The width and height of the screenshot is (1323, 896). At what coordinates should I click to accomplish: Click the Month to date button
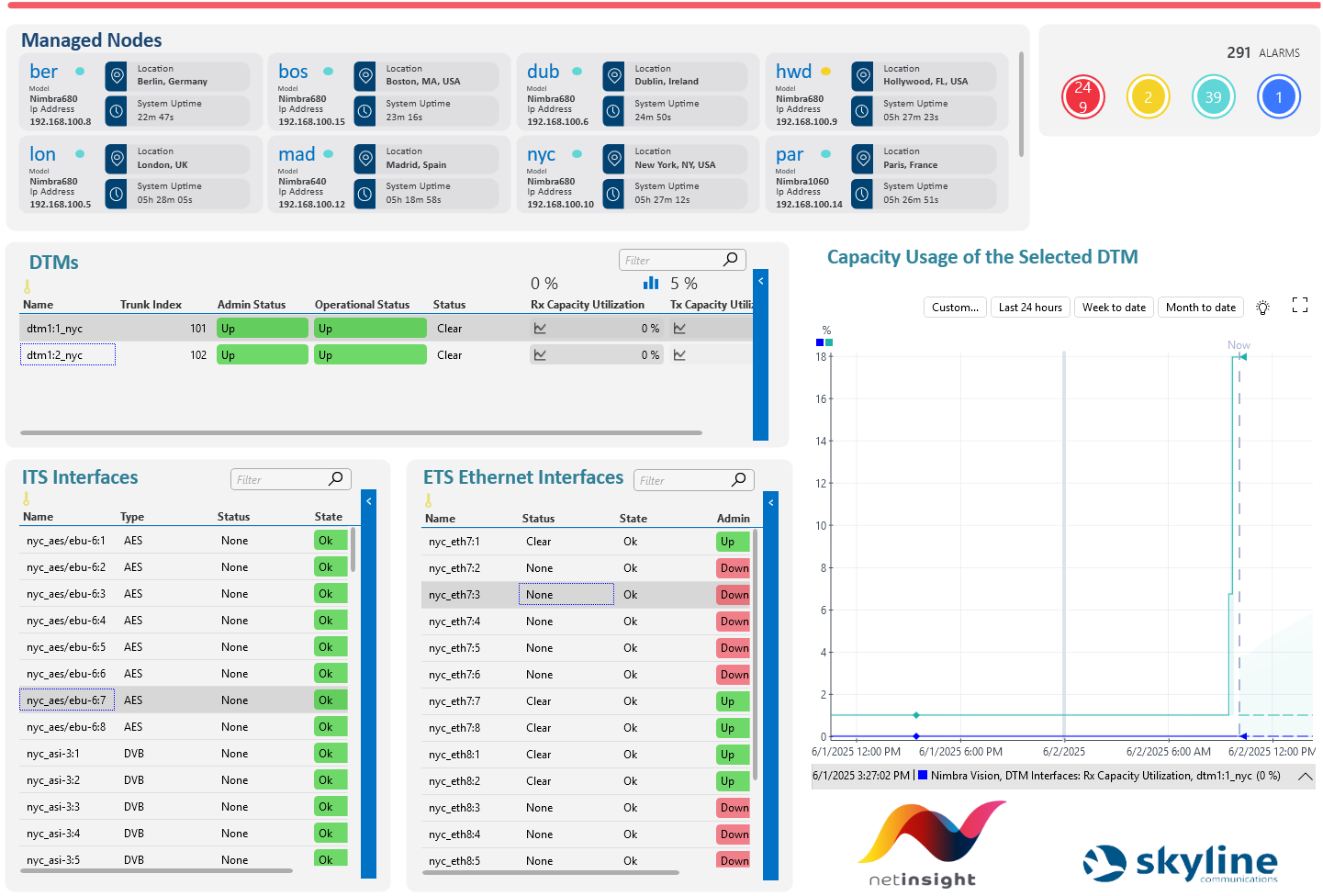[1201, 308]
